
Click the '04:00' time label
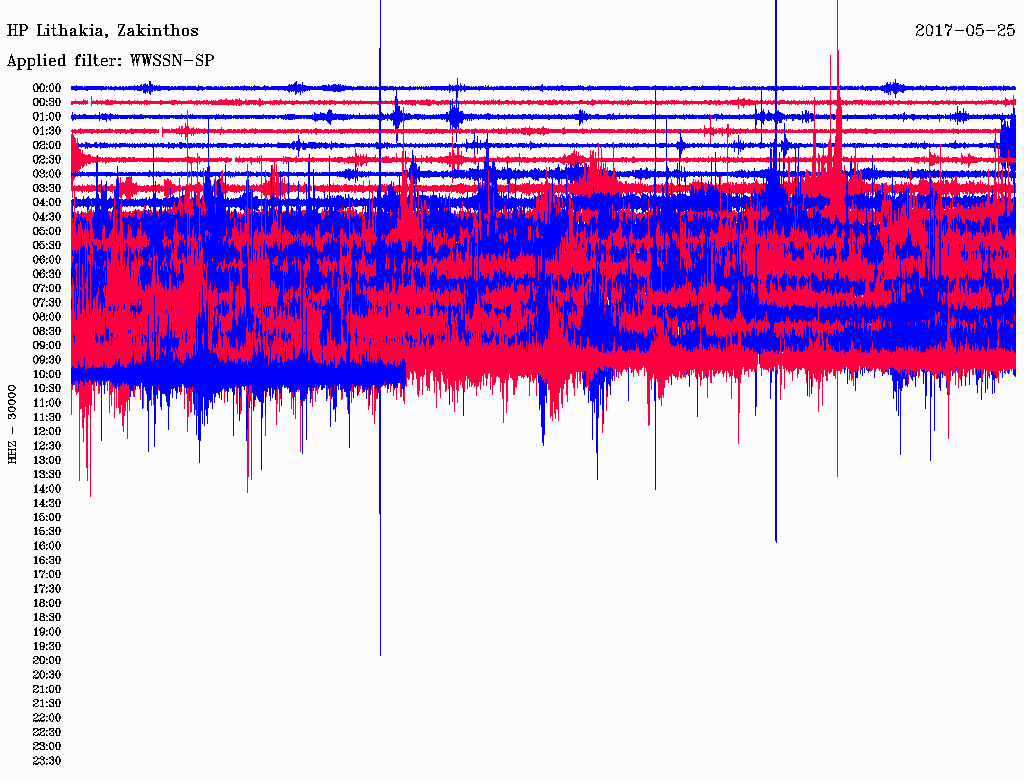(x=47, y=203)
